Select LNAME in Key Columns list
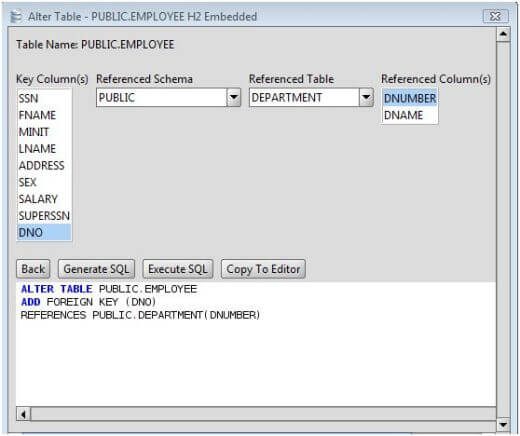Screen dimensions: 520x436 [x=44, y=149]
